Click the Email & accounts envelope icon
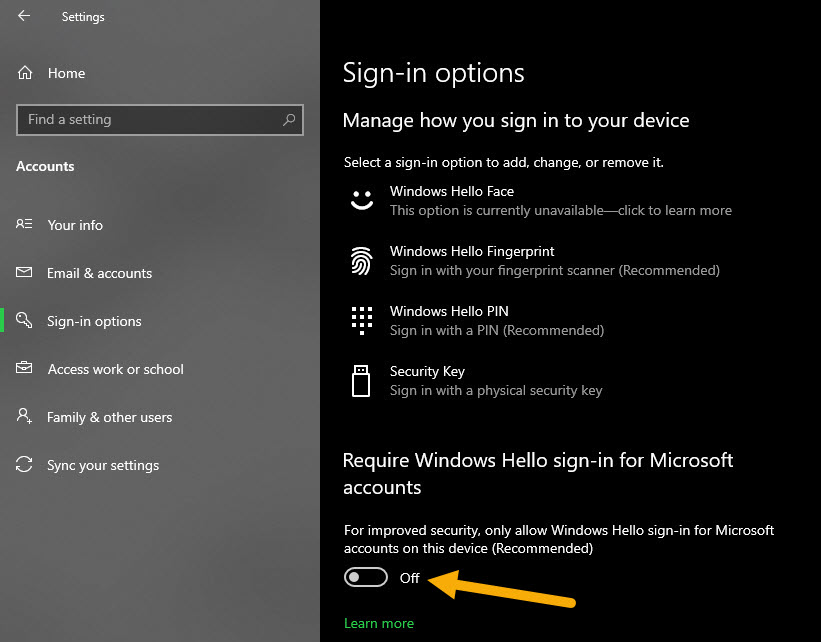 click(x=24, y=272)
